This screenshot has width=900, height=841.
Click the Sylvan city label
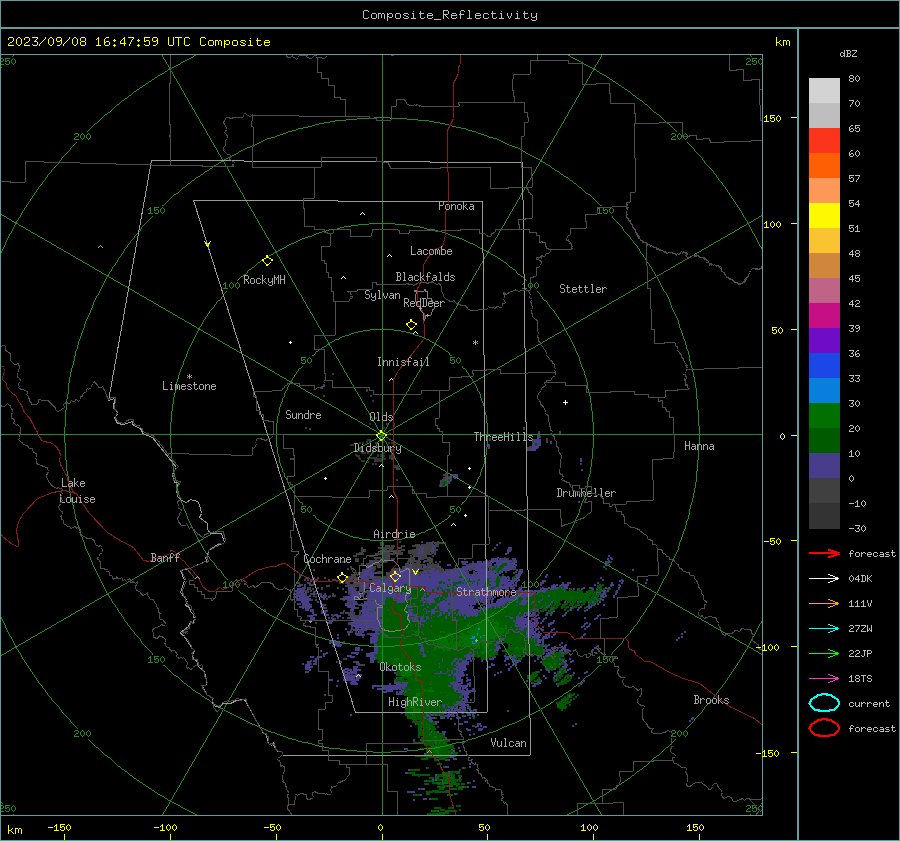382,295
